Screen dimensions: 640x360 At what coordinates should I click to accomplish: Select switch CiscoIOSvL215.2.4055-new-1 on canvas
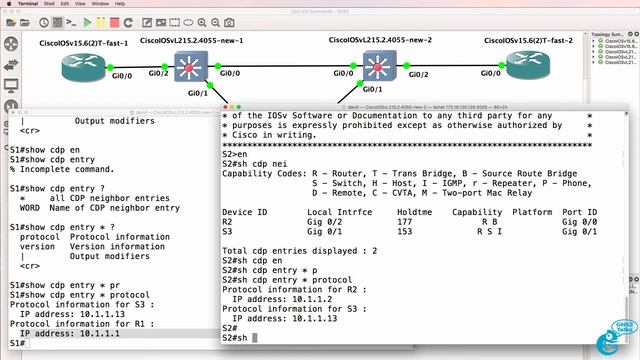[191, 67]
